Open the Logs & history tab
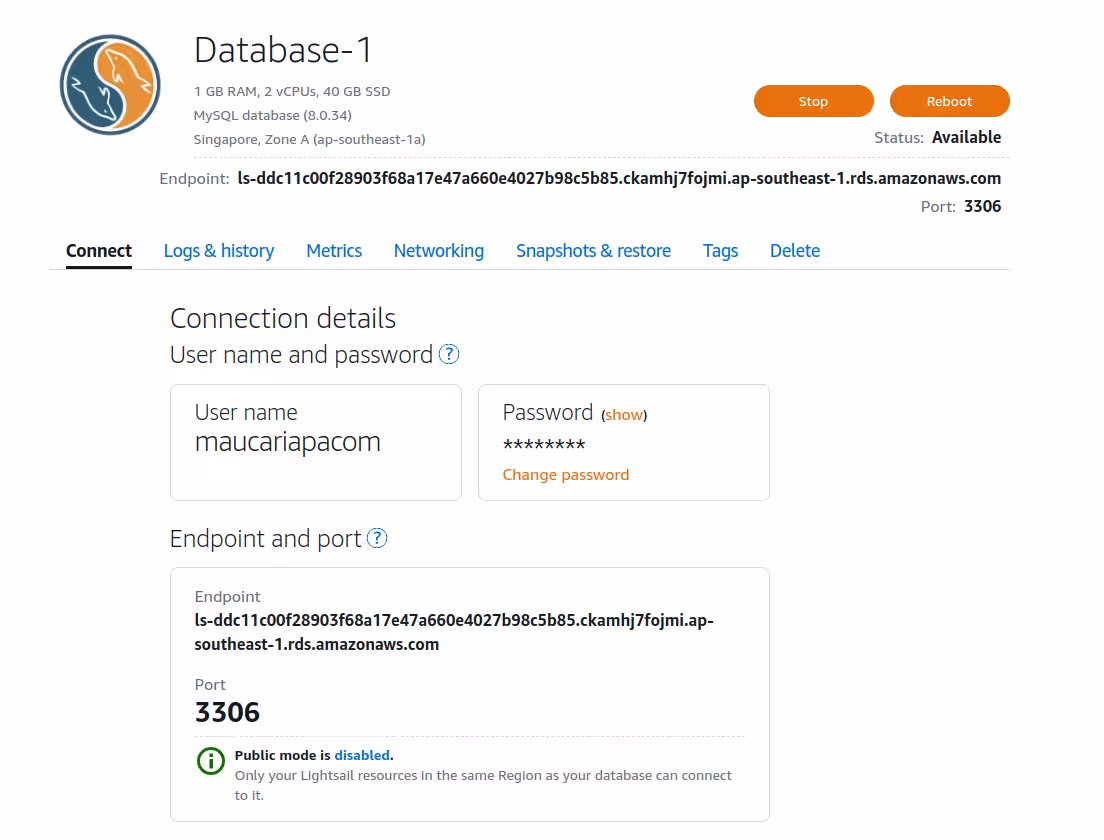Viewport: 1104px width, 840px height. 219,251
